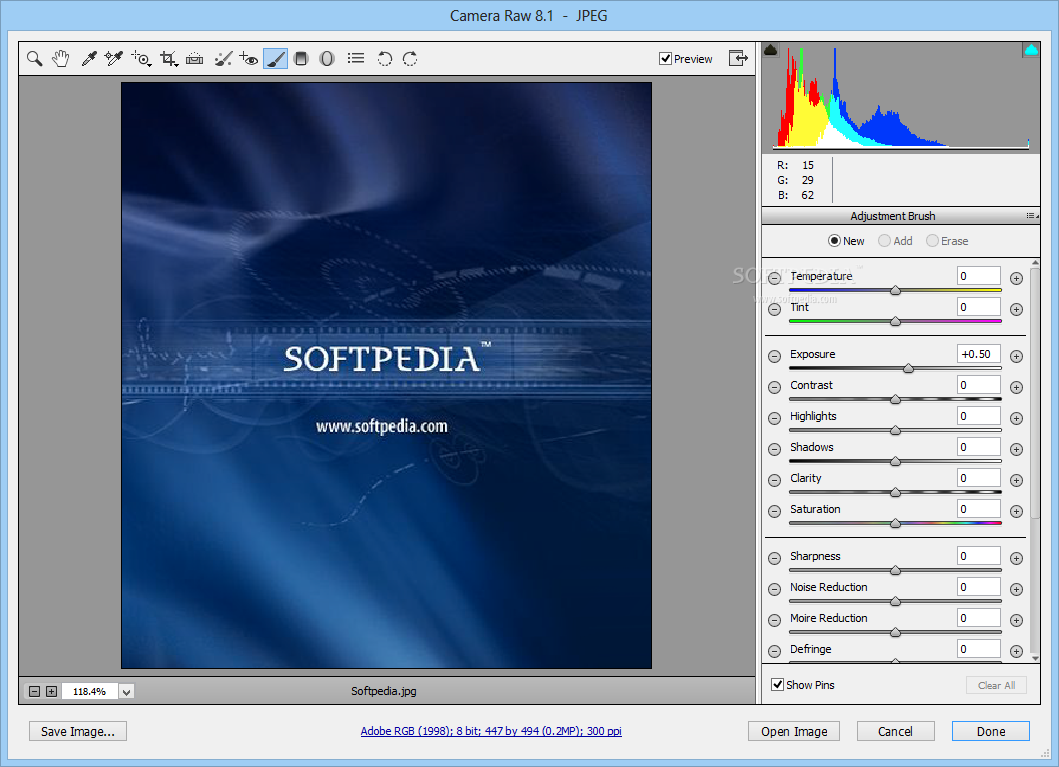Open the zoom level dropdown
The width and height of the screenshot is (1059, 767).
pyautogui.click(x=127, y=691)
